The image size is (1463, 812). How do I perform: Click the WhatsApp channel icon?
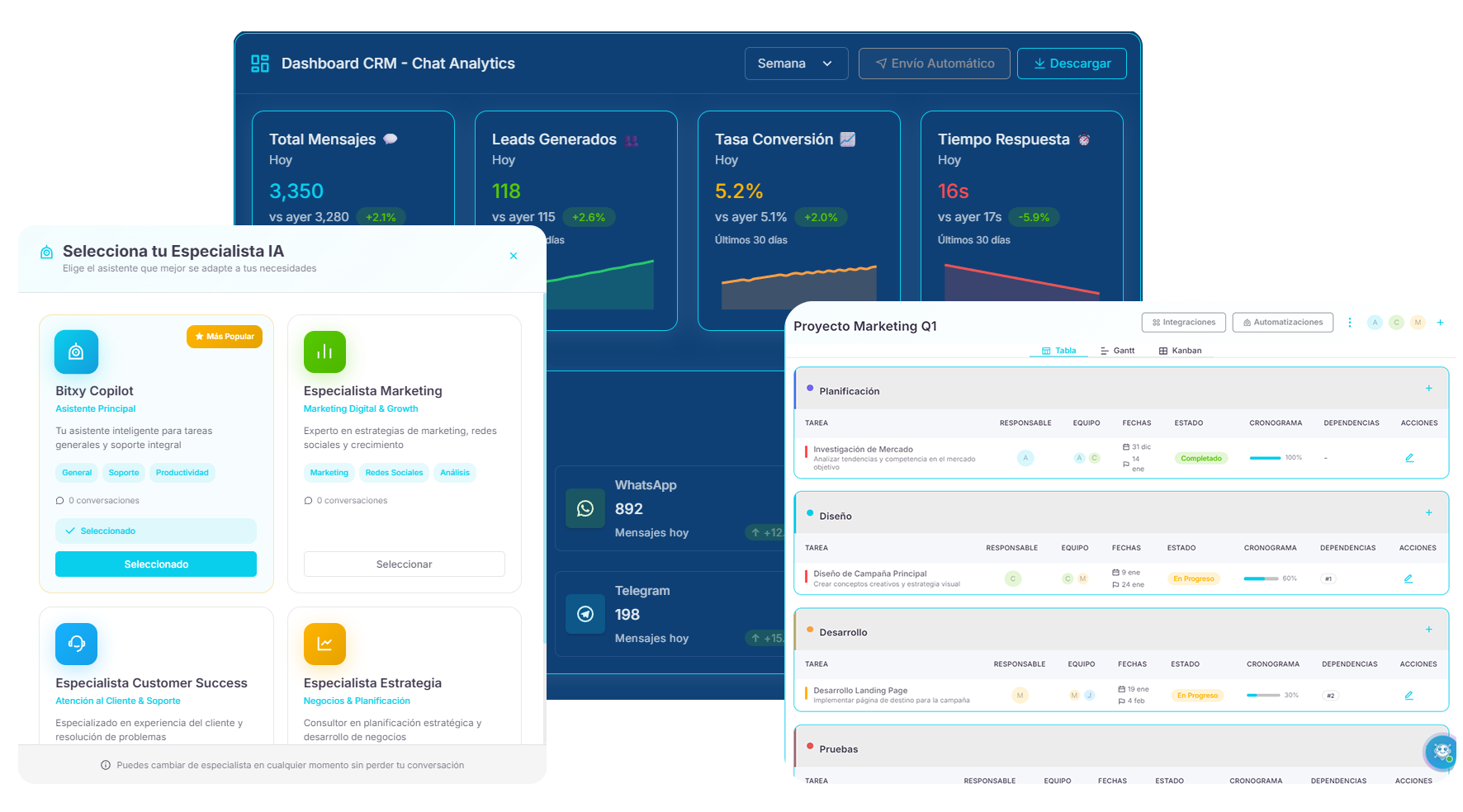585,508
